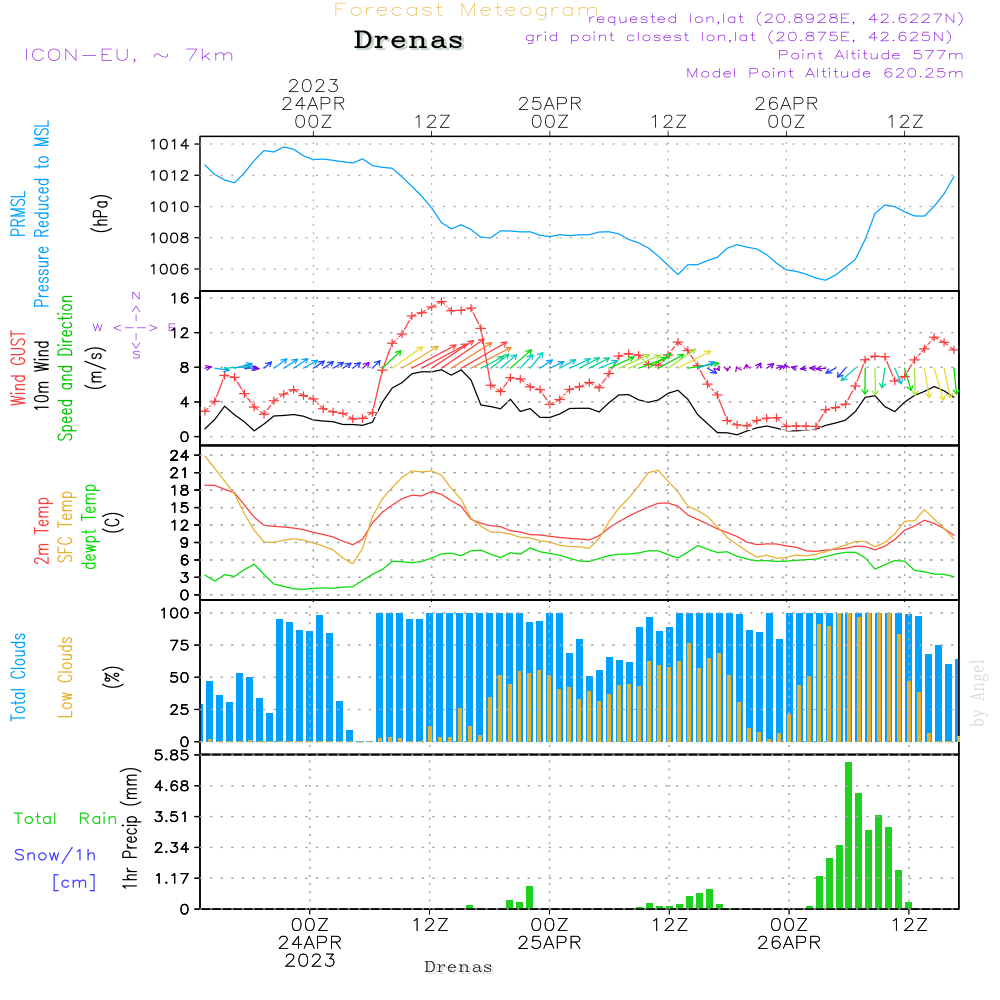Click the Speed and Direction label
The width and height of the screenshot is (1000, 1000).
pos(66,368)
